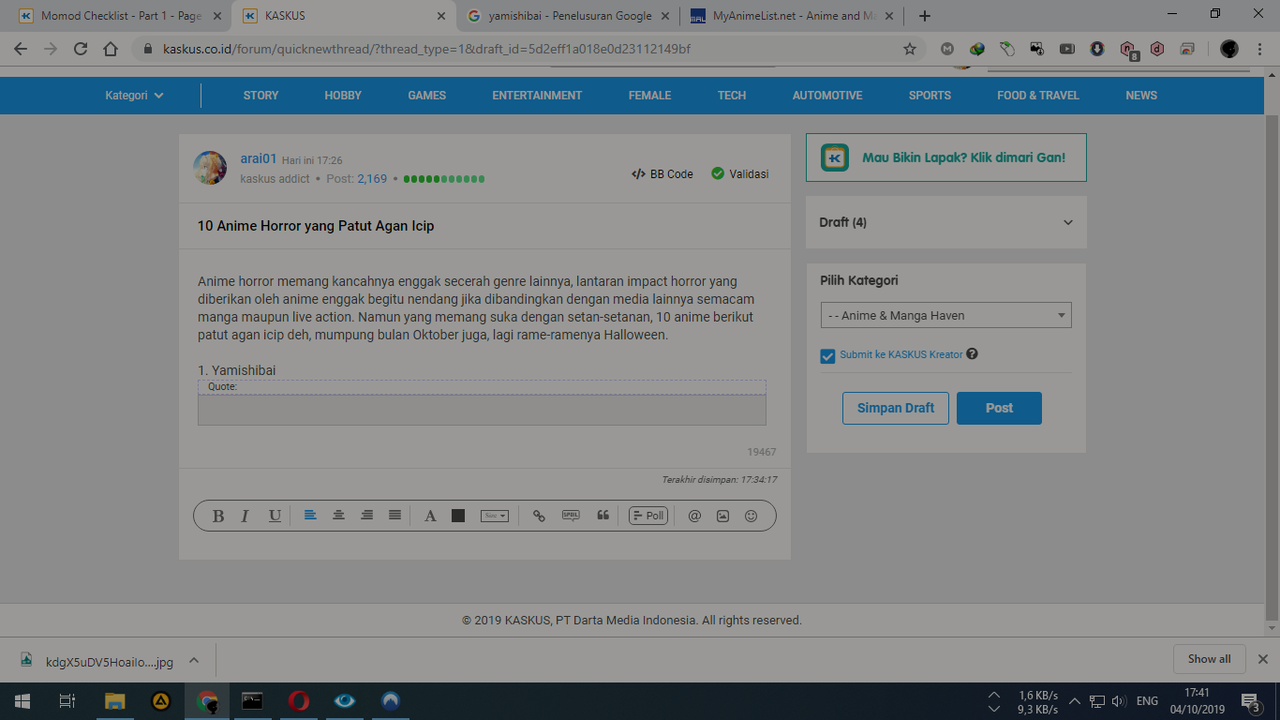Viewport: 1280px width, 720px height.
Task: Toggle the Validasi option
Action: pos(739,174)
